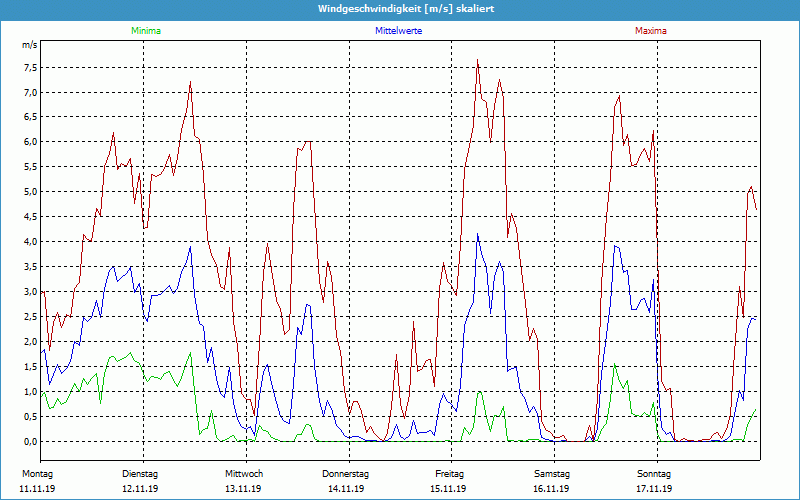Click the '7,5' y-axis value
800x500 pixels.
pyautogui.click(x=30, y=68)
